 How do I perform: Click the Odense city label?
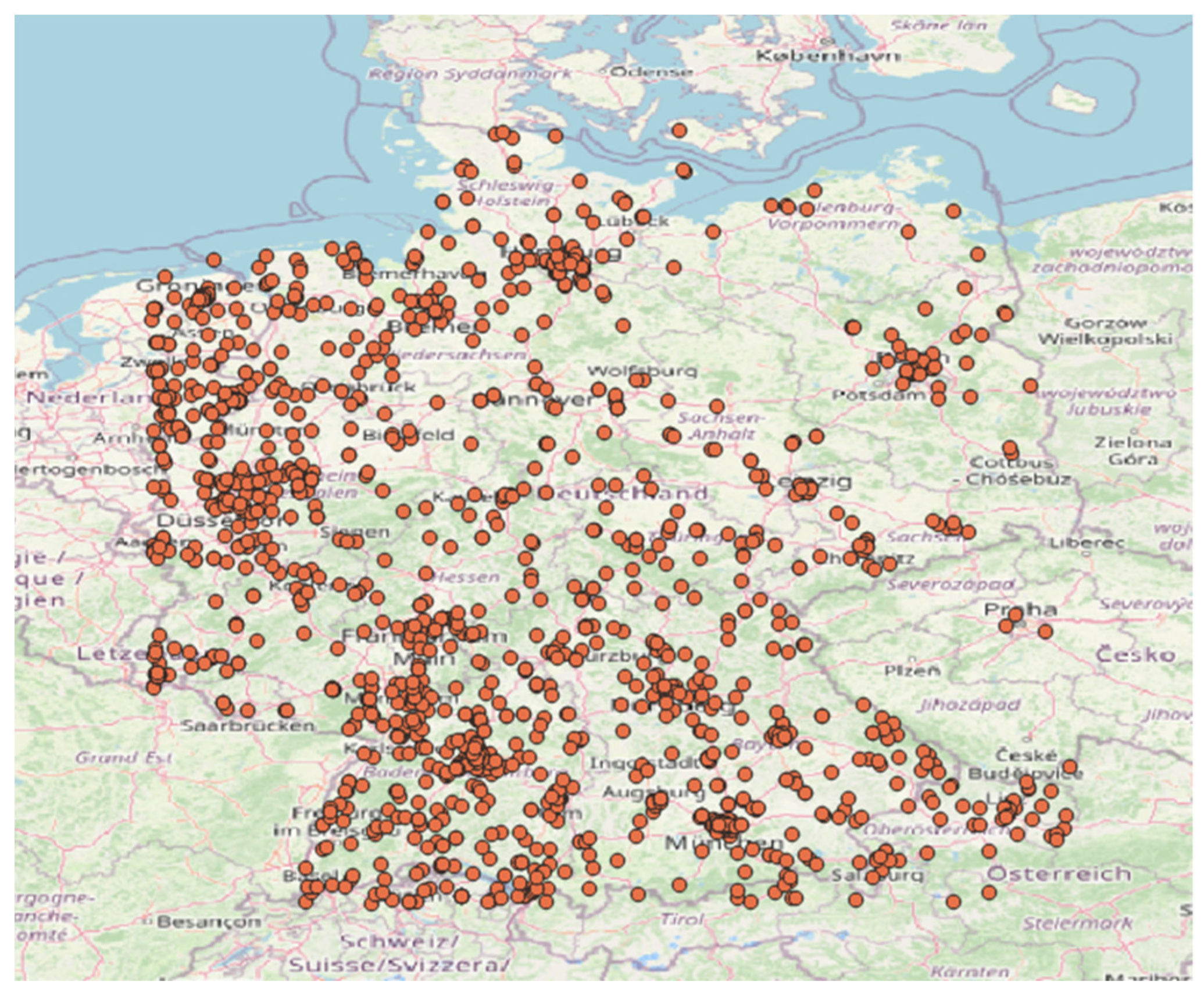click(651, 72)
